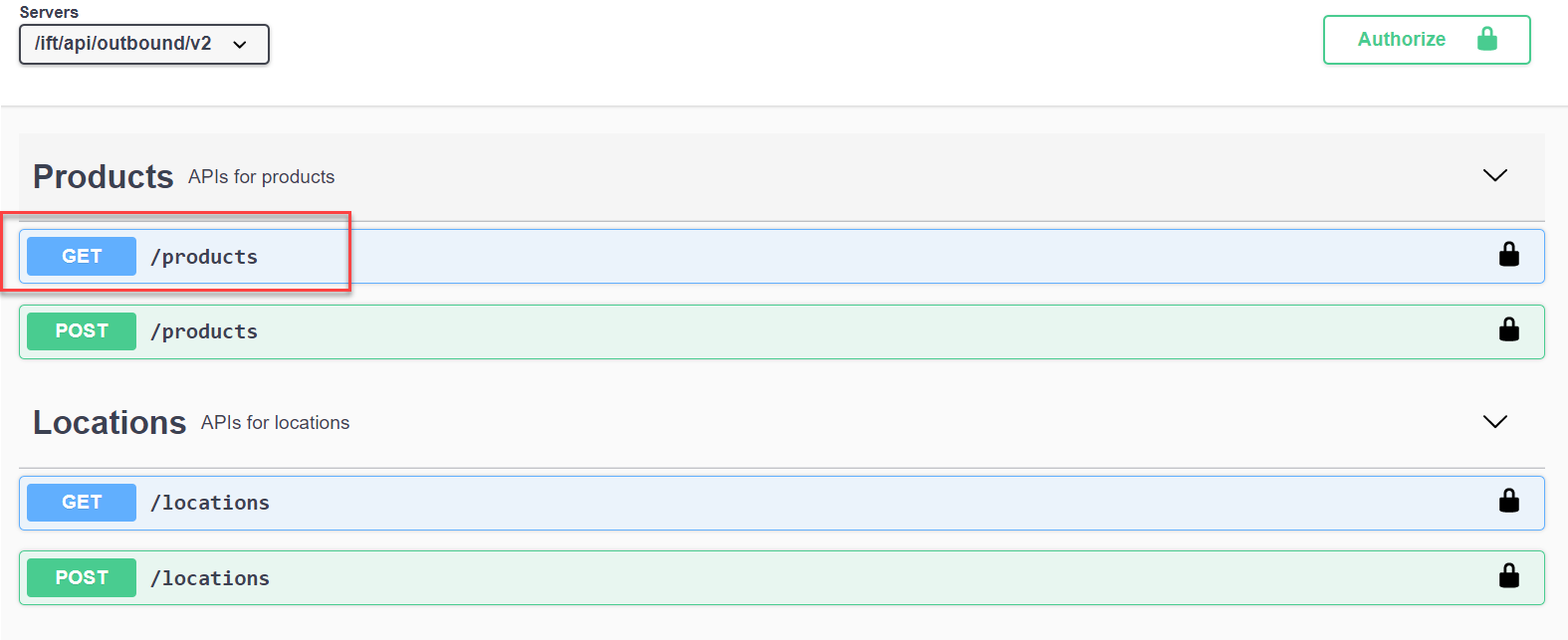Expand the POST /products operation

(782, 331)
